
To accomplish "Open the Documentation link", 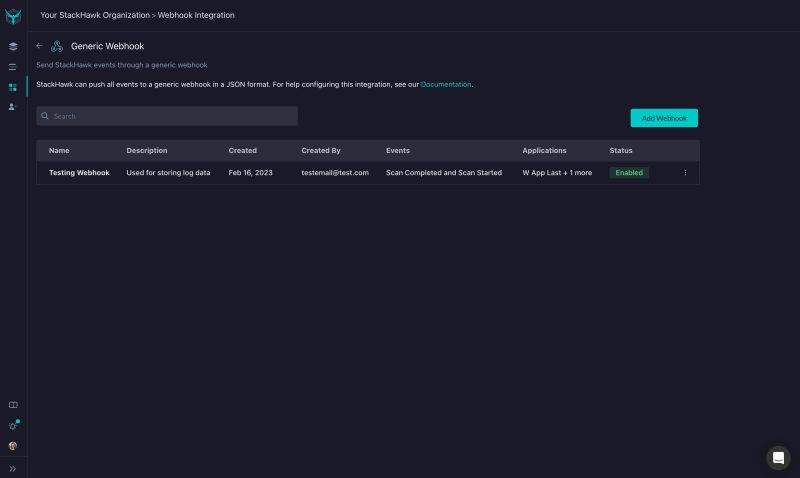I will (445, 84).
